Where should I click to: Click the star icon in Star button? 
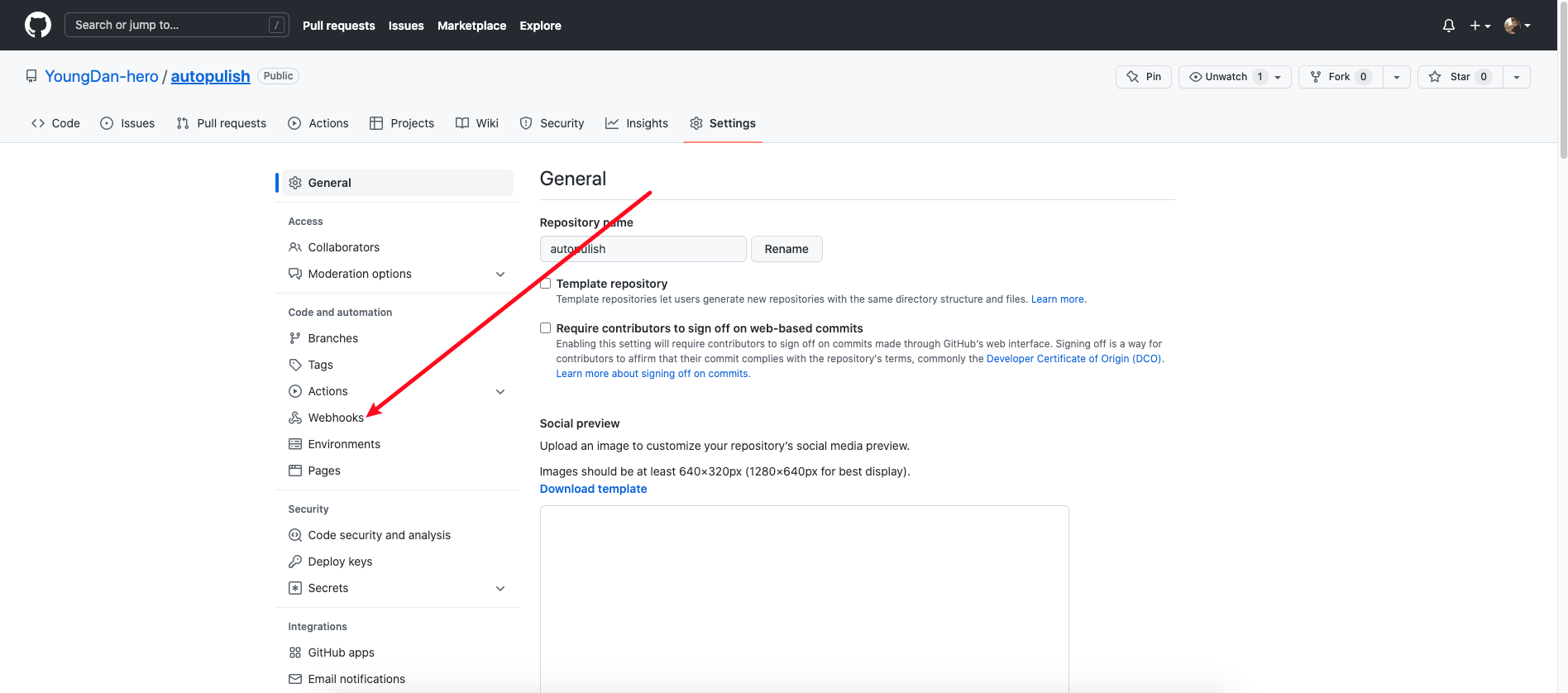pos(1435,77)
